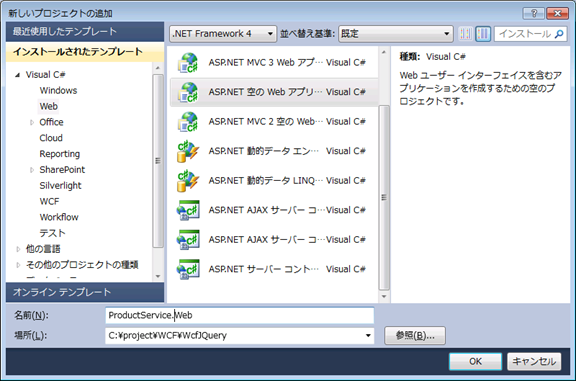This screenshot has height=381, width=576.
Task: Open the オンライン テンプレート section
Action: (x=85, y=292)
